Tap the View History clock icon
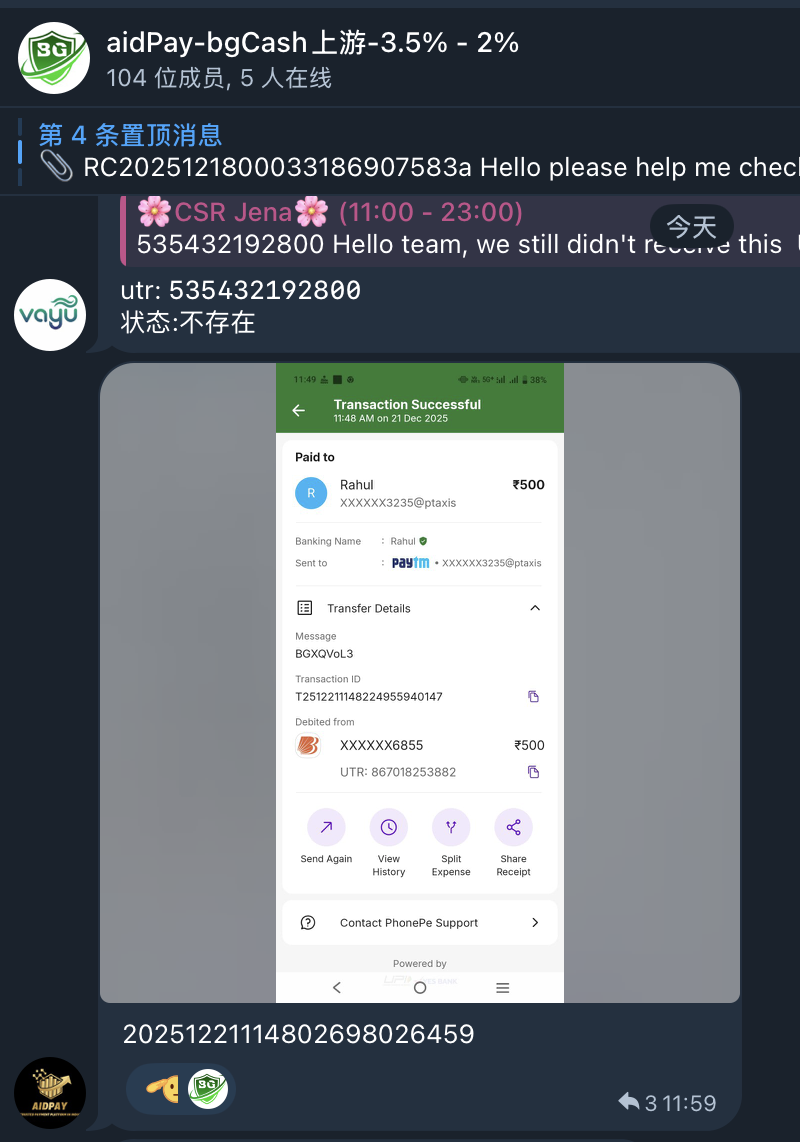800x1142 pixels. pos(388,827)
